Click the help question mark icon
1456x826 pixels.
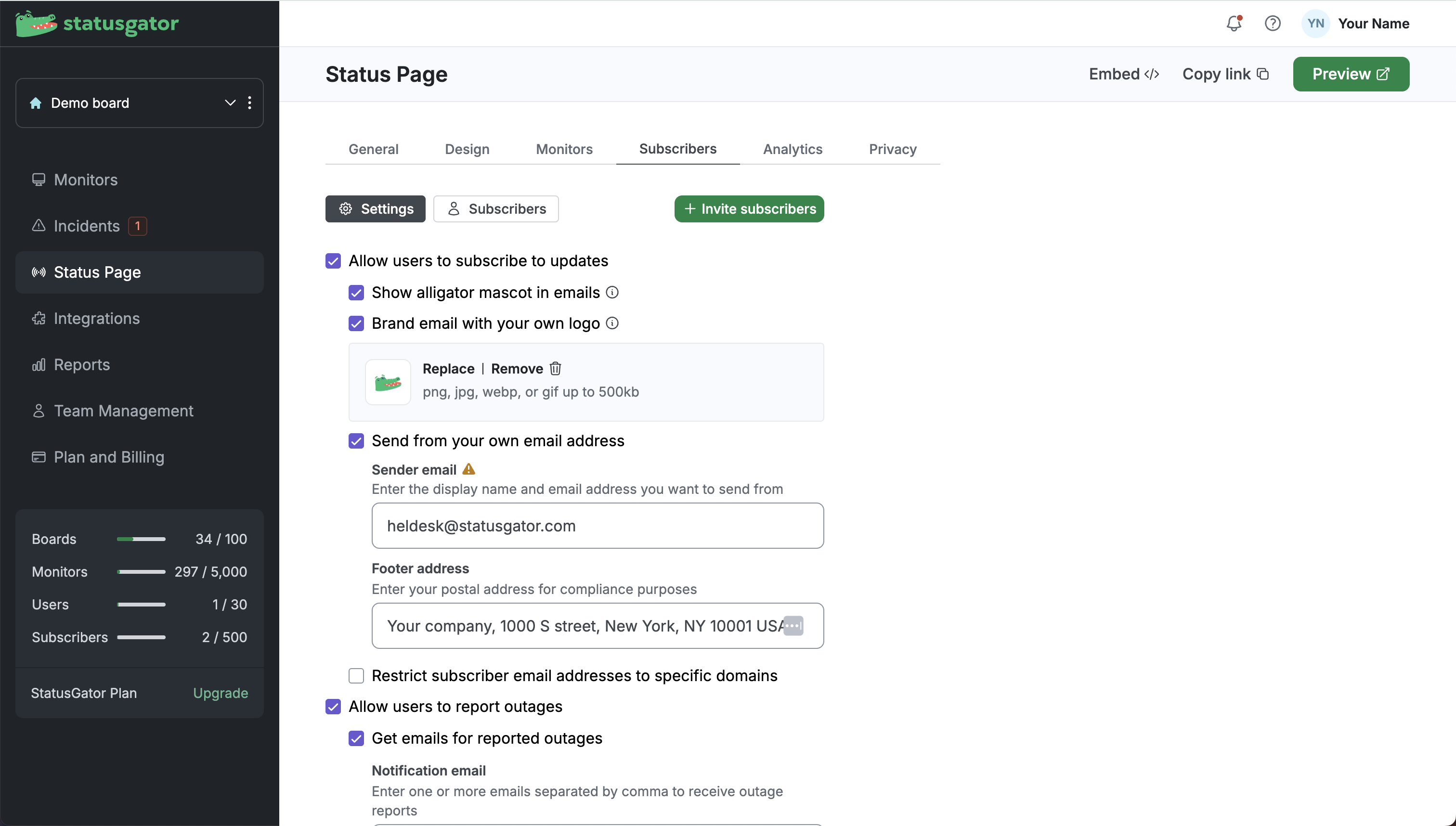1272,24
